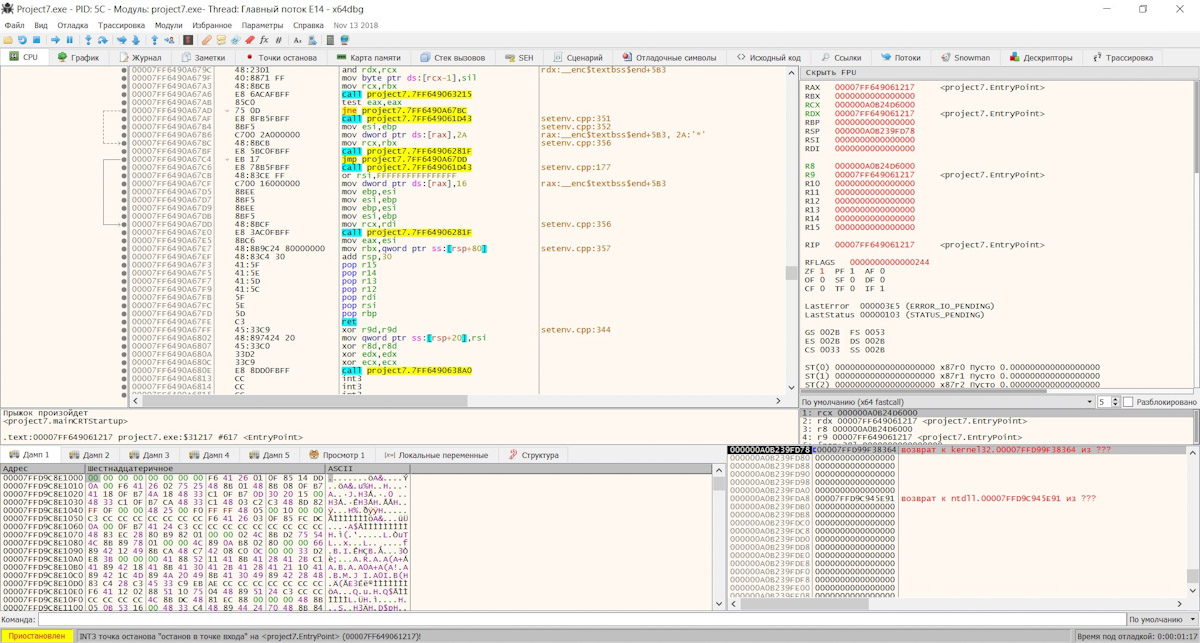Run to user code toolbar icon
The image size is (1200, 643).
169,40
